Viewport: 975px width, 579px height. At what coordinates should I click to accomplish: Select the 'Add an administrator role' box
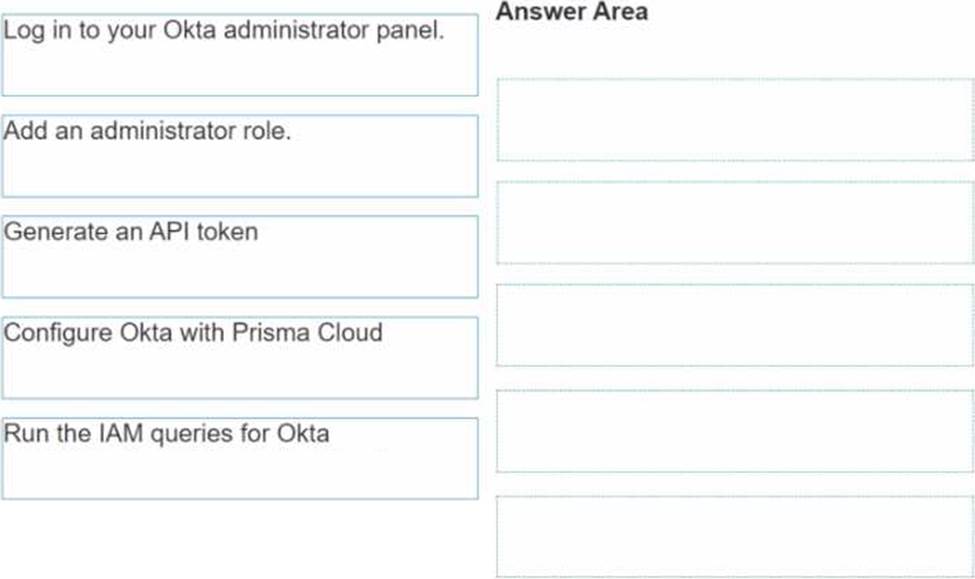(x=240, y=156)
